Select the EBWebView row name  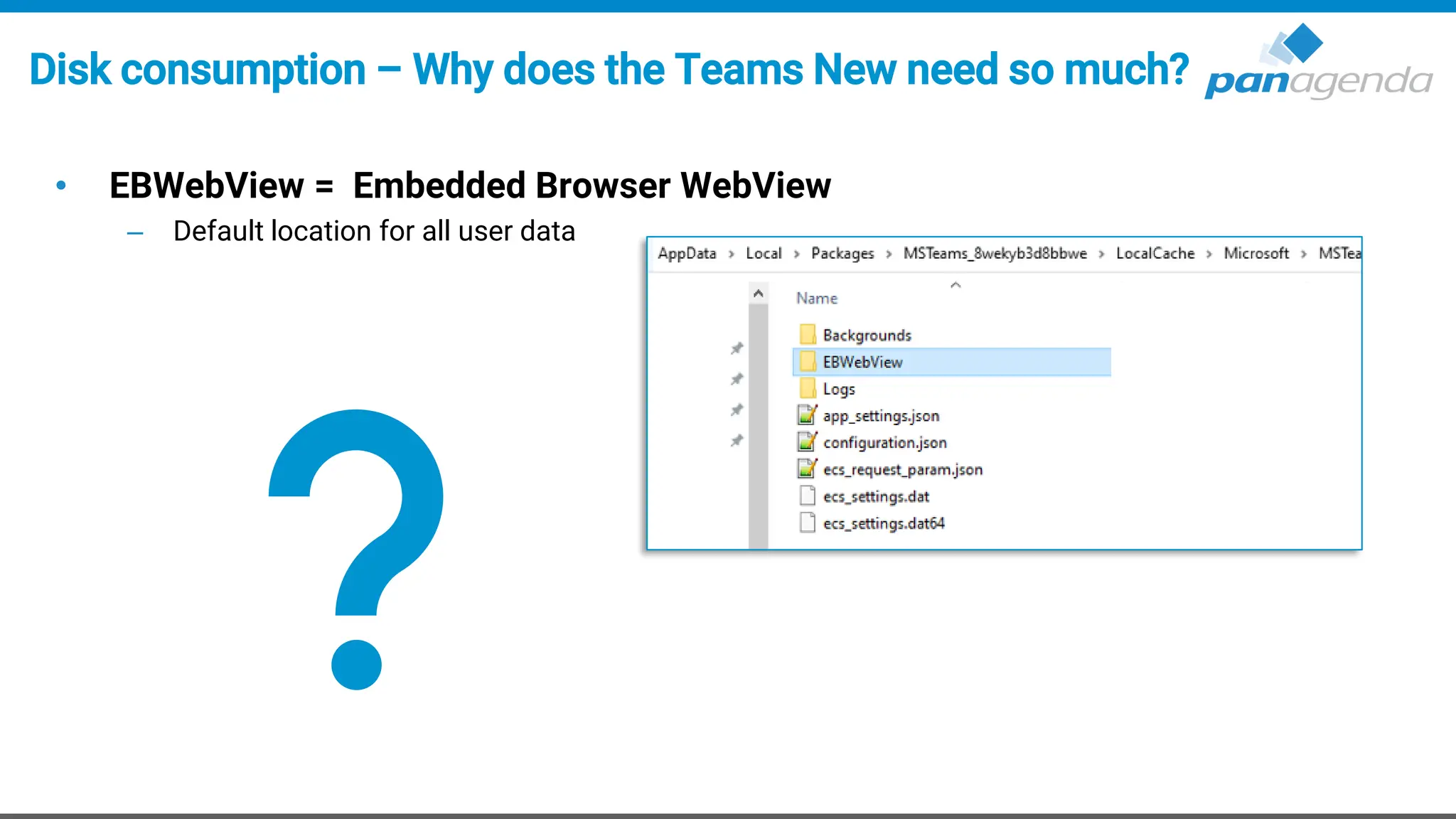862,362
